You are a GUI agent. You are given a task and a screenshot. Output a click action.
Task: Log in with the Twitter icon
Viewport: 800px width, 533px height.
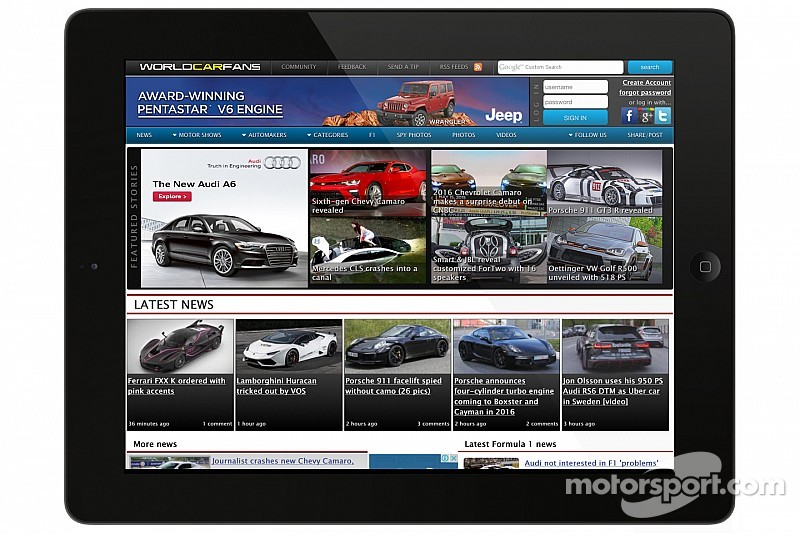click(663, 116)
